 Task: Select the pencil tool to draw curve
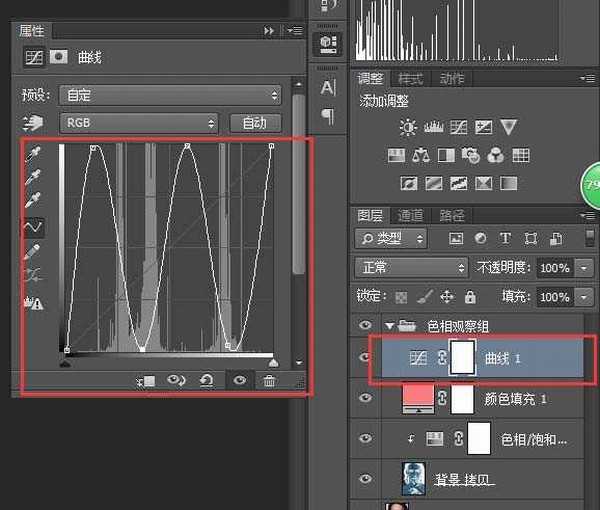pyautogui.click(x=33, y=251)
